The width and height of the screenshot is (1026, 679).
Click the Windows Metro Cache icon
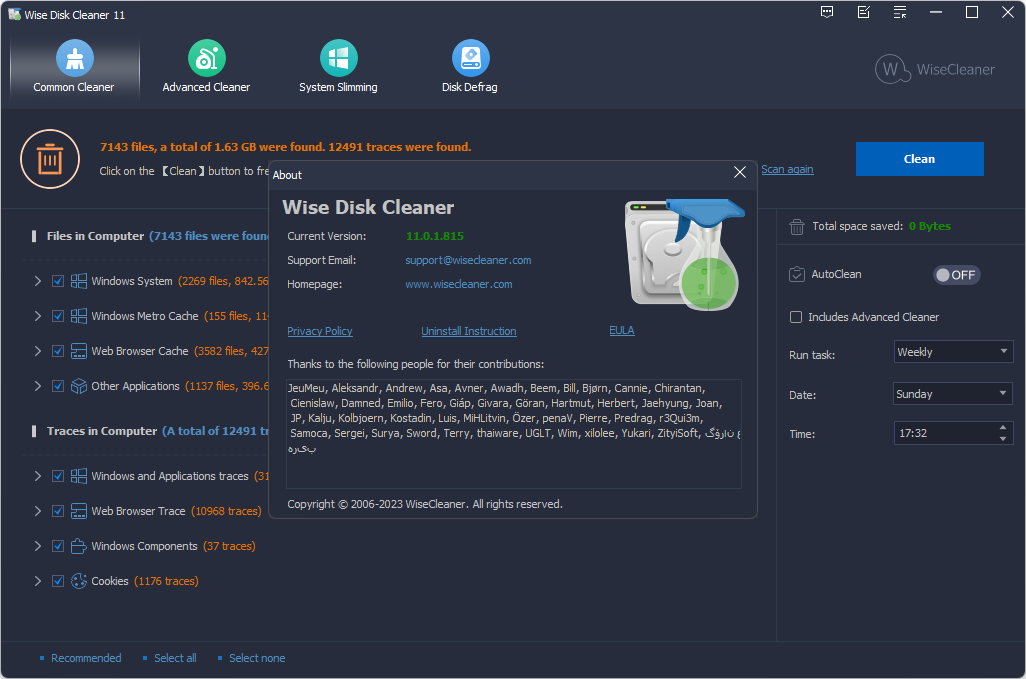tap(79, 316)
